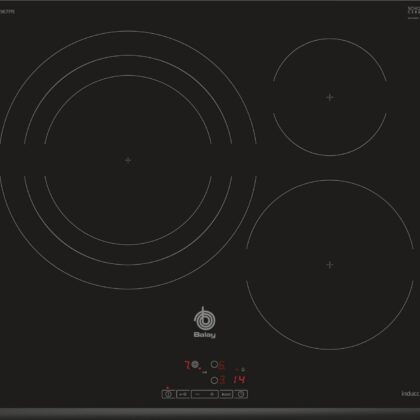Image resolution: width=420 pixels, height=420 pixels.
Task: Click the induction label at bottom right
Action: [410, 394]
